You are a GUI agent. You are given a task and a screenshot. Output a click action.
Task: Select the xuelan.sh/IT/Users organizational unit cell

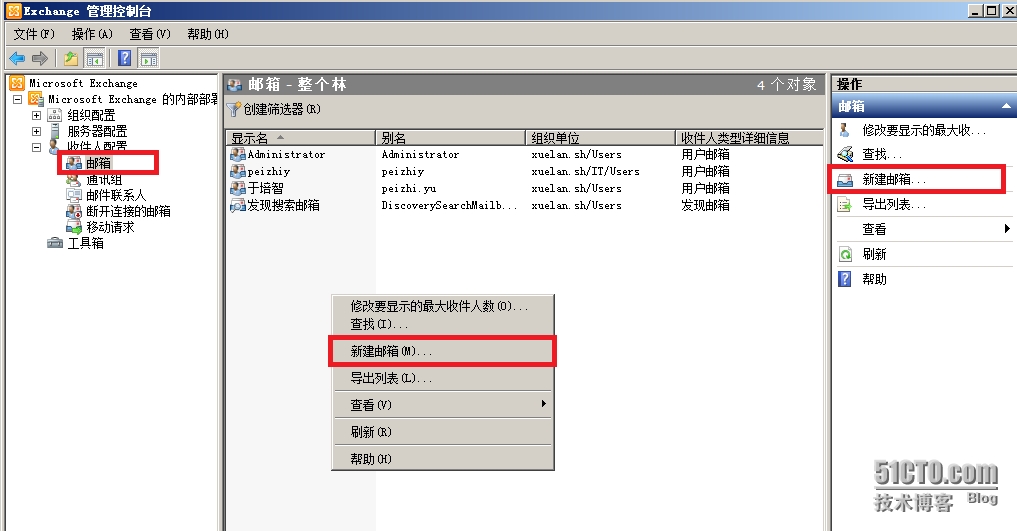pyautogui.click(x=585, y=171)
